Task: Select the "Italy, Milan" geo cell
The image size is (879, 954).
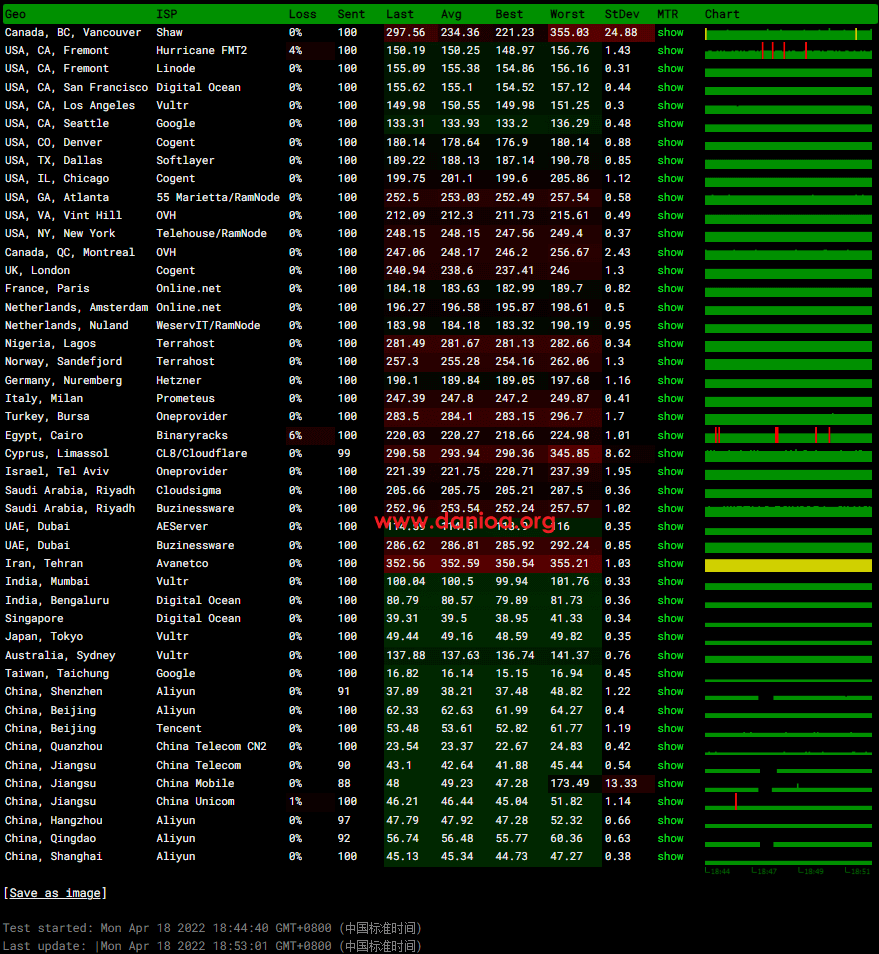Action: 44,399
